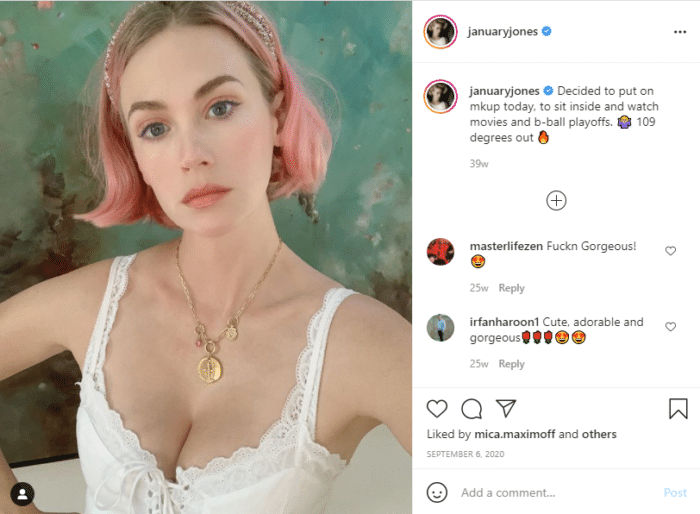Image resolution: width=700 pixels, height=514 pixels.
Task: Like irfanharoon1's comment
Action: 670,327
